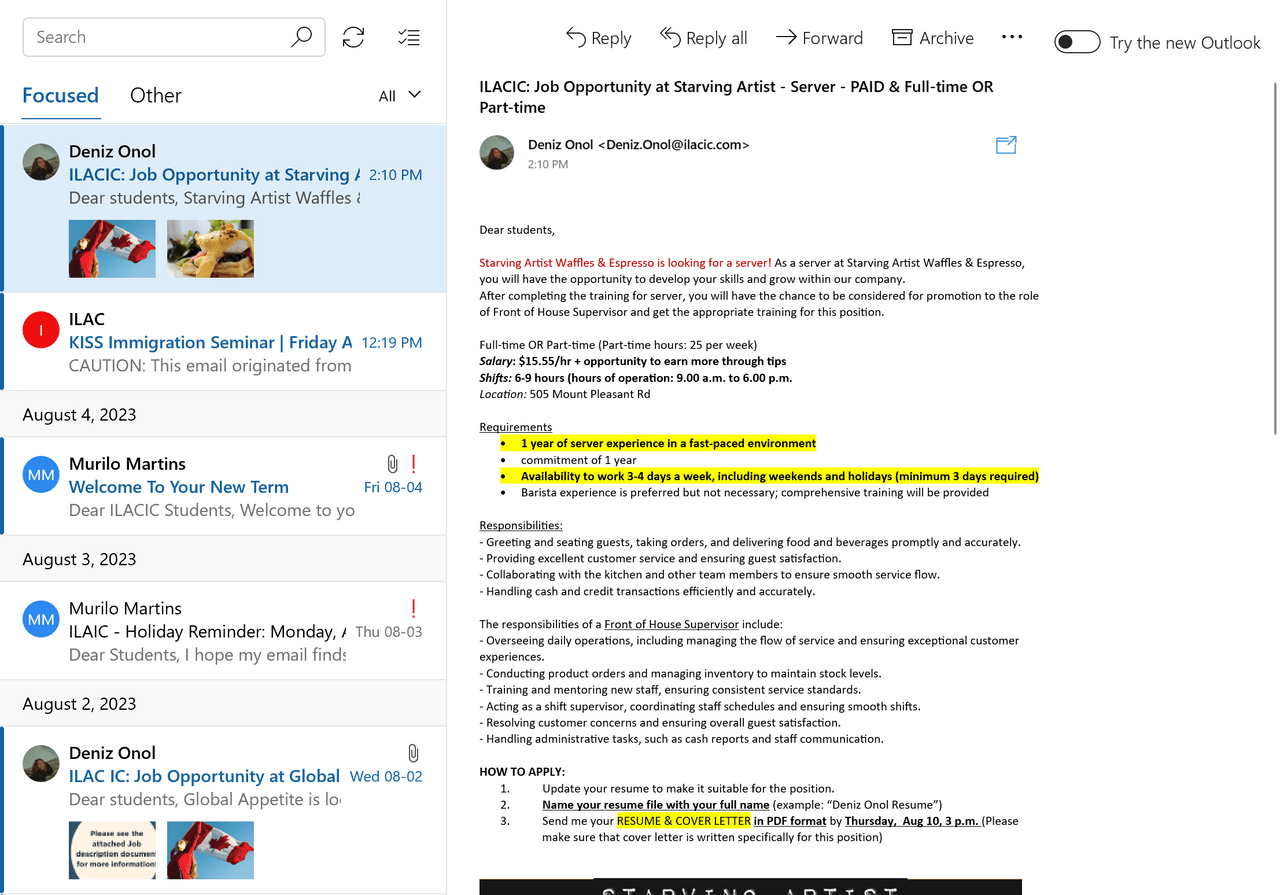Open the select messages checklist icon
1280x895 pixels.
(x=409, y=37)
